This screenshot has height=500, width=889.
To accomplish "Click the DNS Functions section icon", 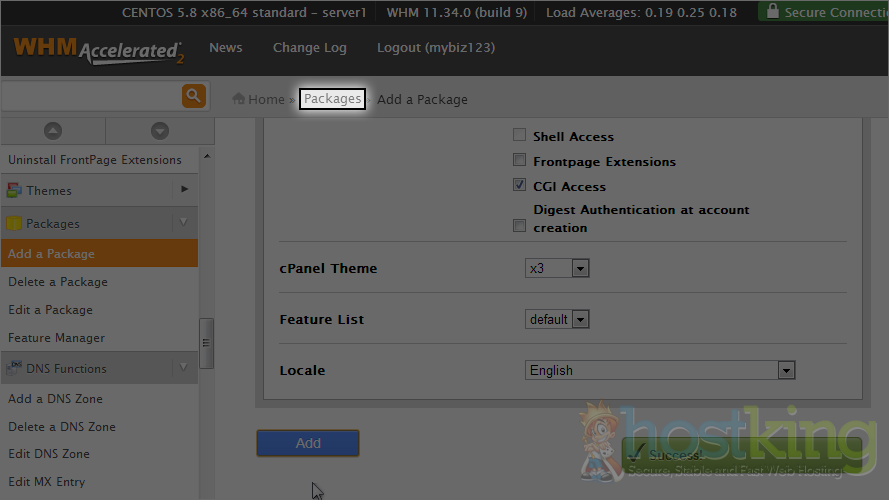I will (14, 368).
